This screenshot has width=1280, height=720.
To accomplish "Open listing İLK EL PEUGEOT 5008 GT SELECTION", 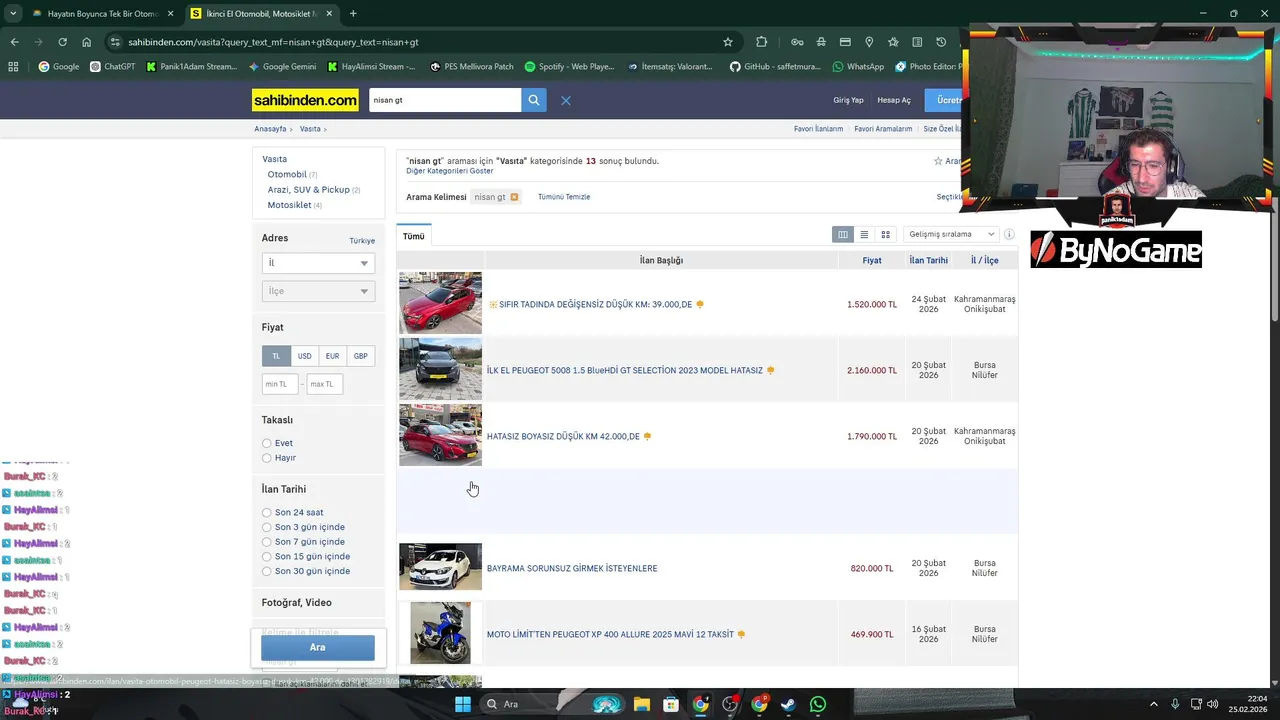I will click(x=624, y=370).
